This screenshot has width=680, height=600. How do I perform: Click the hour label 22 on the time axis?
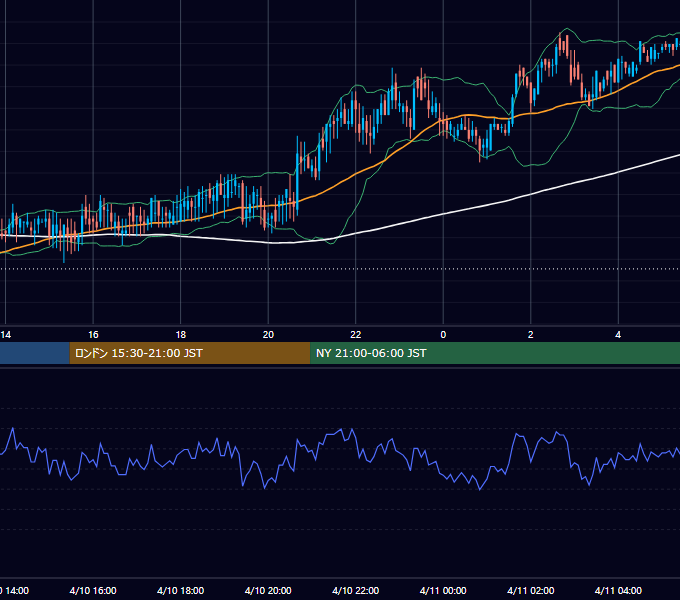(x=356, y=335)
